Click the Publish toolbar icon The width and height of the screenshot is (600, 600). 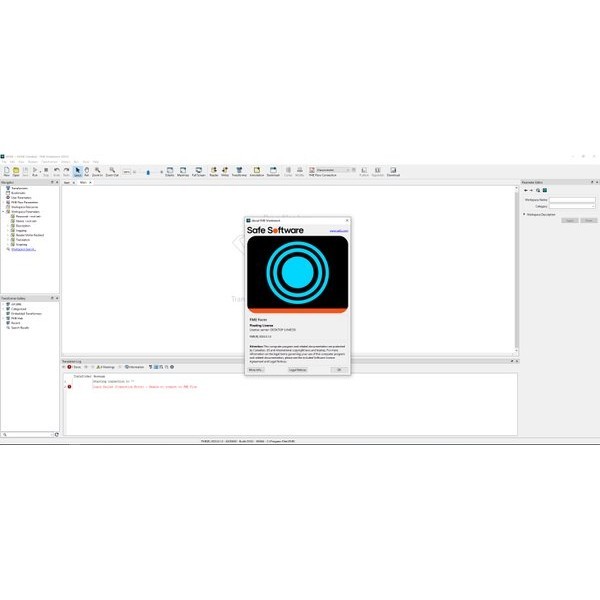[364, 171]
